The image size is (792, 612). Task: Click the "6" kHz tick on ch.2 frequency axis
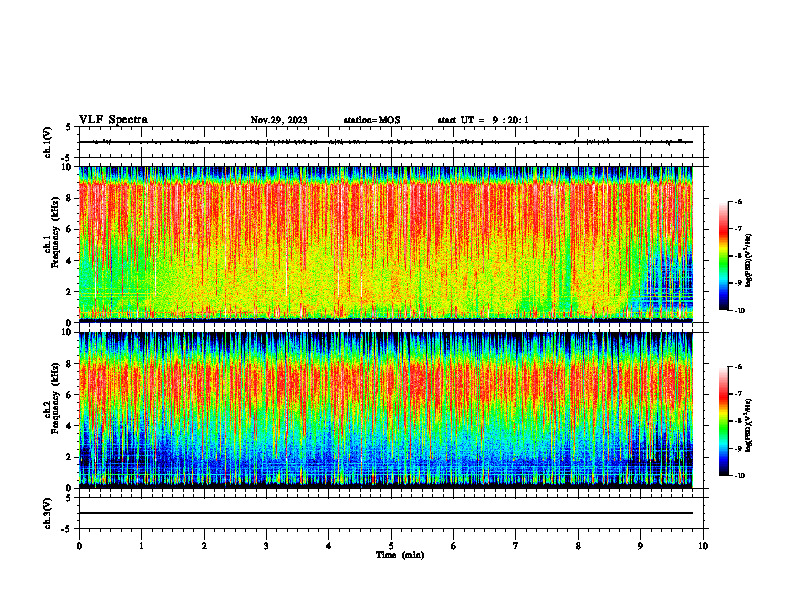coord(70,395)
